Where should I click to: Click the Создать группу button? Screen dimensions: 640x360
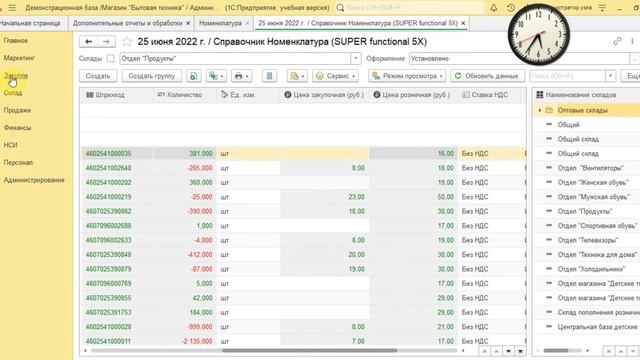click(151, 76)
